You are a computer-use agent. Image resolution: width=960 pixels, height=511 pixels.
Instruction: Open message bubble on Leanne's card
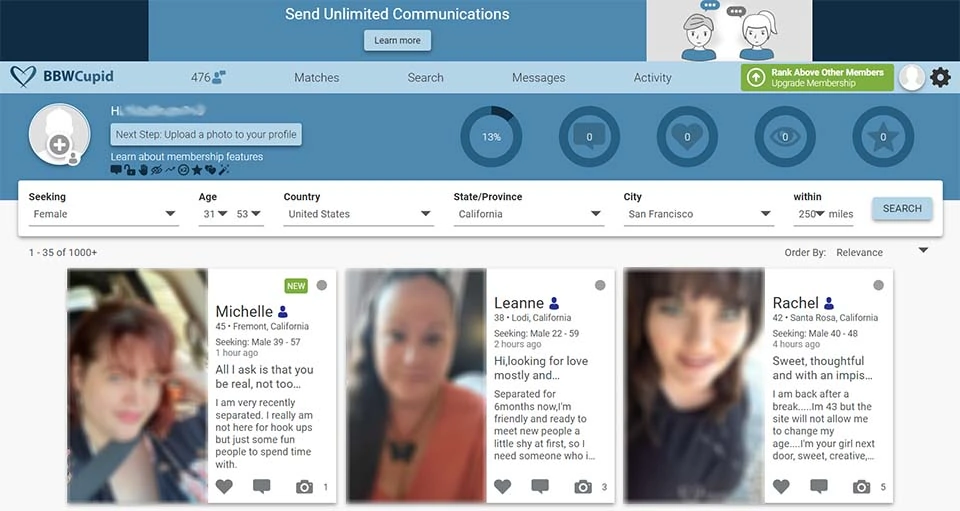tap(540, 487)
